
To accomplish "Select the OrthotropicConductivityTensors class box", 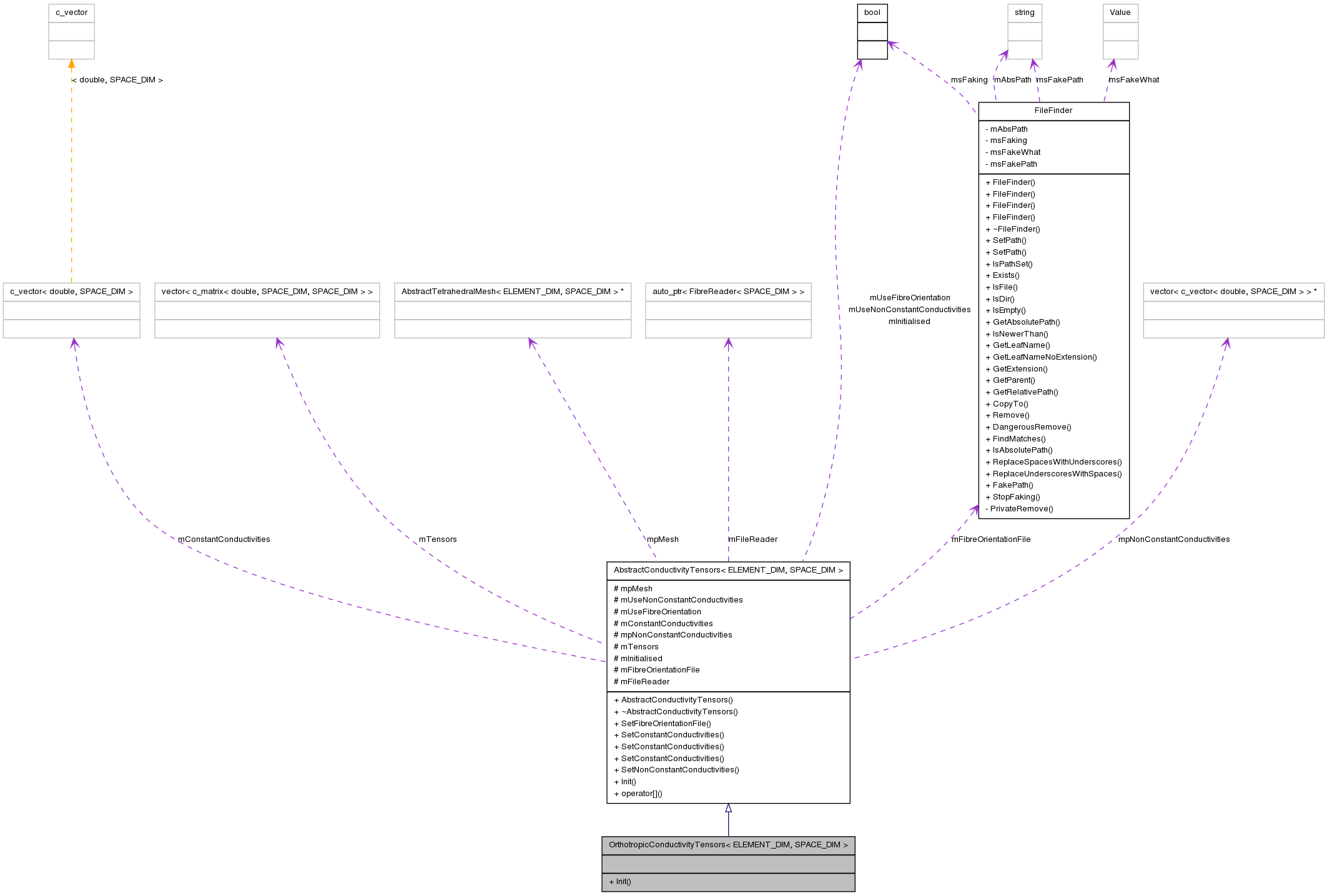I will pyautogui.click(x=728, y=845).
